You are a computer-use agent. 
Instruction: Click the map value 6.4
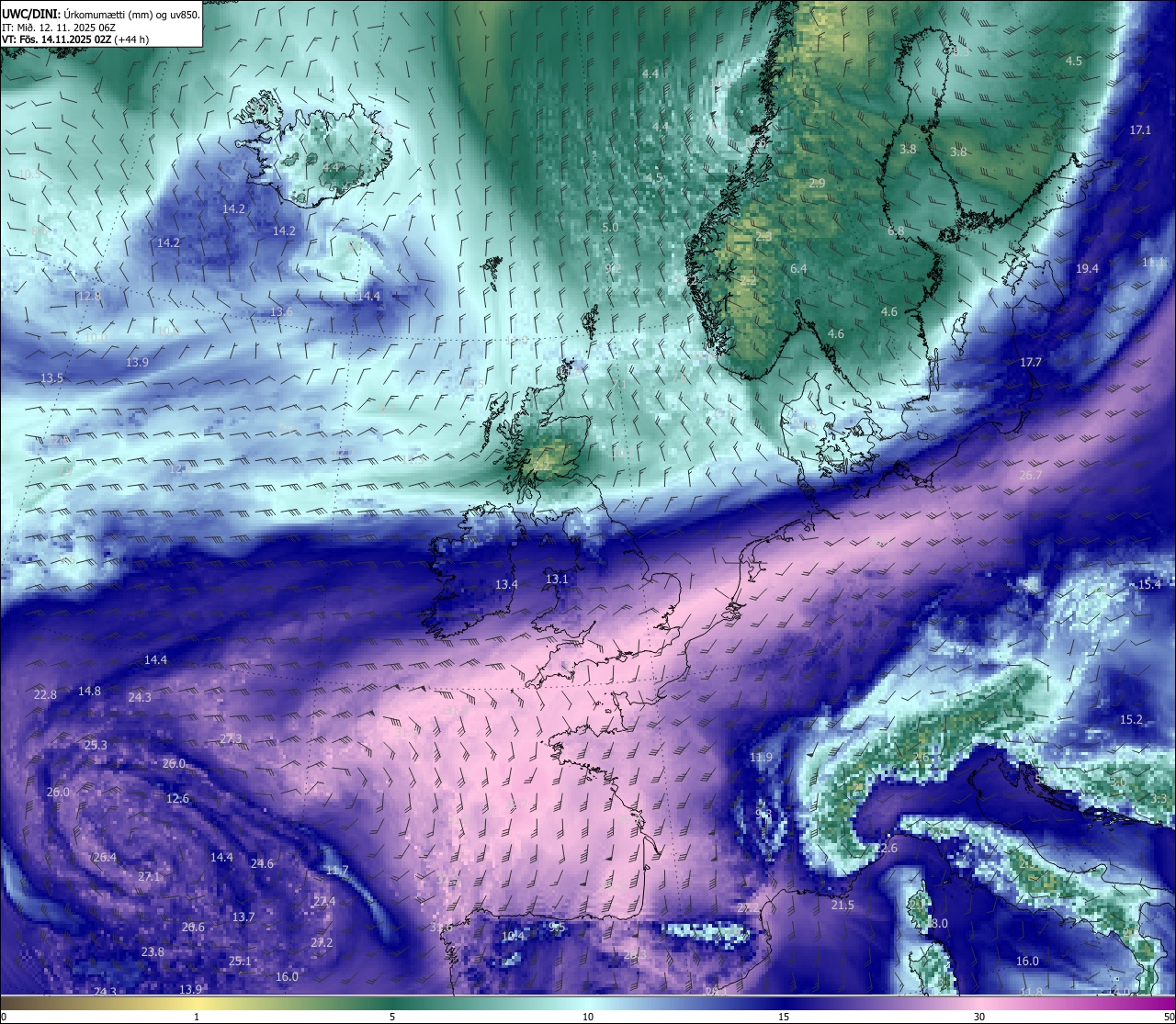click(x=798, y=268)
